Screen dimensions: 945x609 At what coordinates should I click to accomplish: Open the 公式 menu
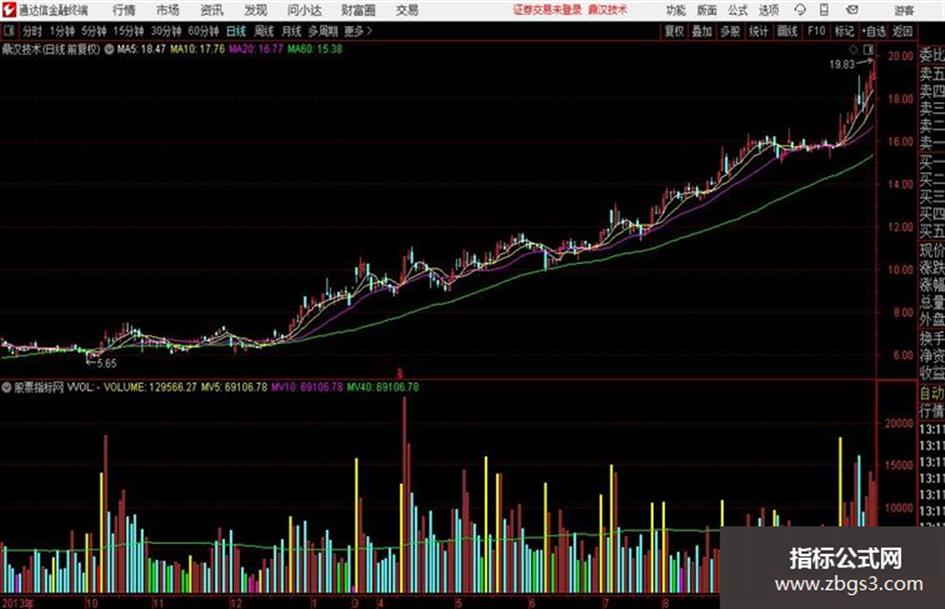tap(738, 10)
